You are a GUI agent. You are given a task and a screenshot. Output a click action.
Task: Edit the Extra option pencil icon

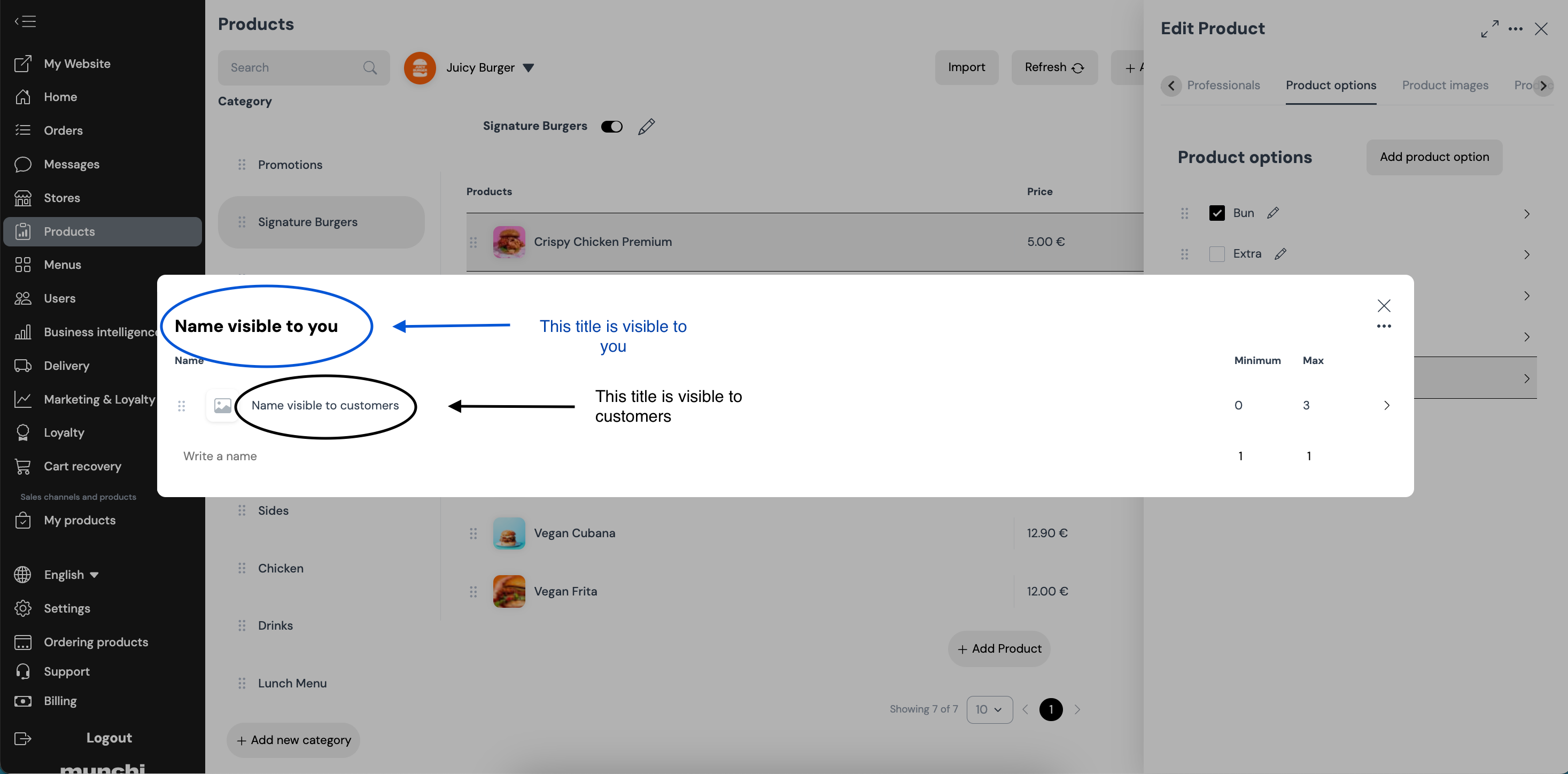(1280, 253)
